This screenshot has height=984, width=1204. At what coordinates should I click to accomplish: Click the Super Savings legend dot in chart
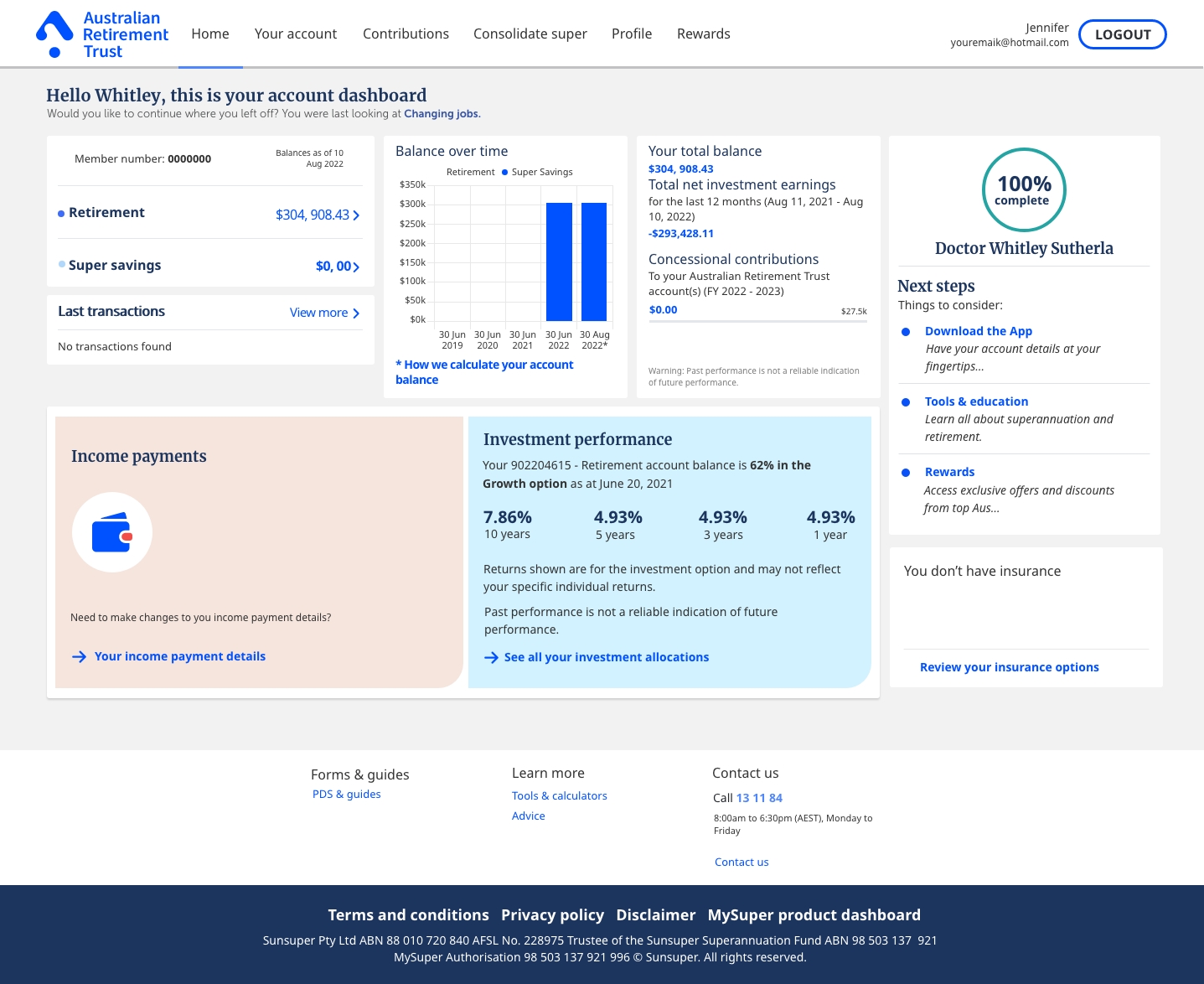(504, 172)
